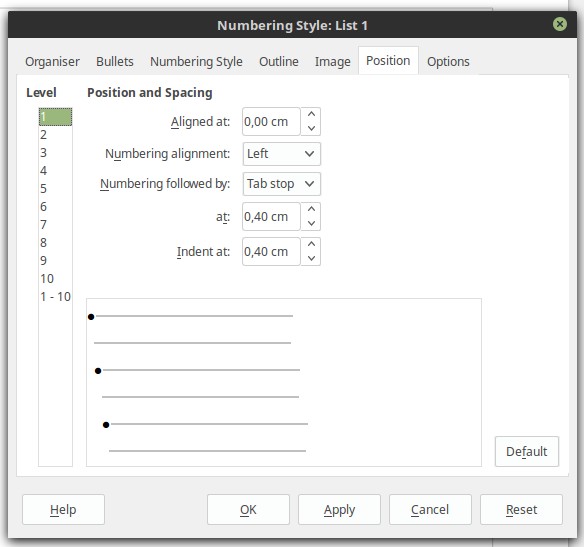Viewport: 584px width, 547px height.
Task: Close the Numbering Style dialog
Action: pos(559,25)
